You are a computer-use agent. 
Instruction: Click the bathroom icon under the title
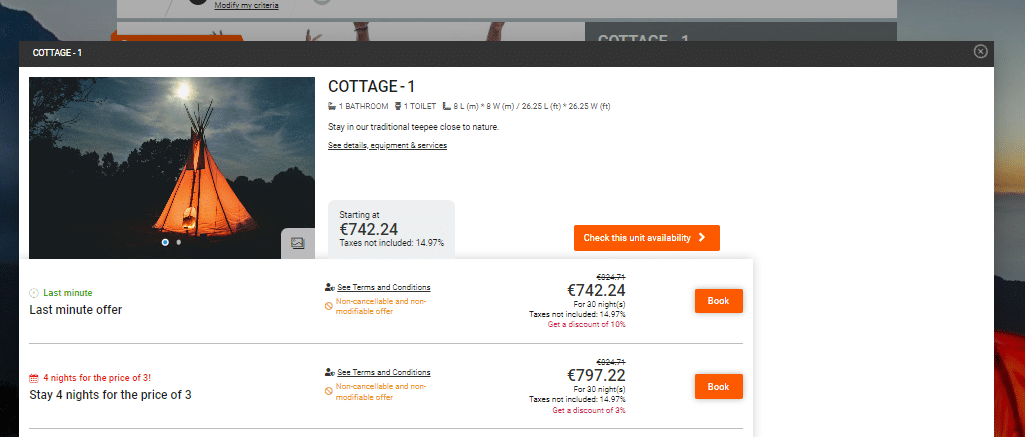click(333, 106)
